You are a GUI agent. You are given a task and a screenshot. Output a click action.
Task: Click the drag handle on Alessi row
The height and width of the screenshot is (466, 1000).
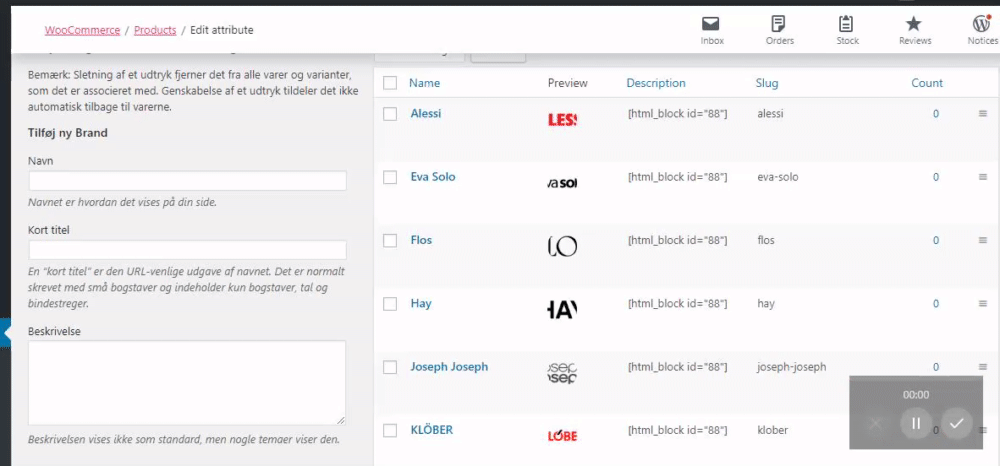(982, 113)
